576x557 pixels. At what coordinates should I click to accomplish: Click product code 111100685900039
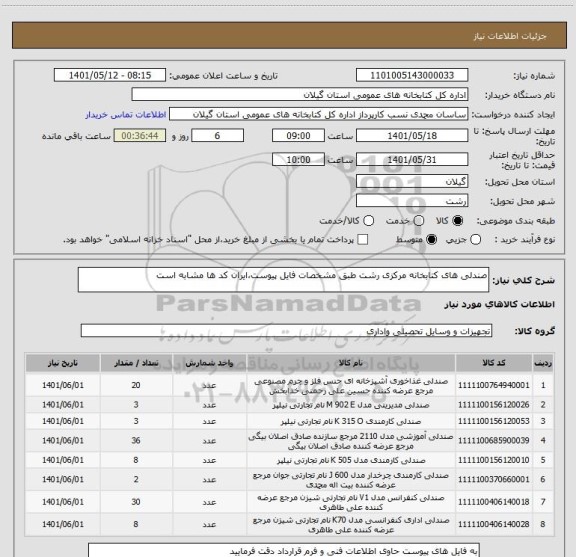[494, 441]
